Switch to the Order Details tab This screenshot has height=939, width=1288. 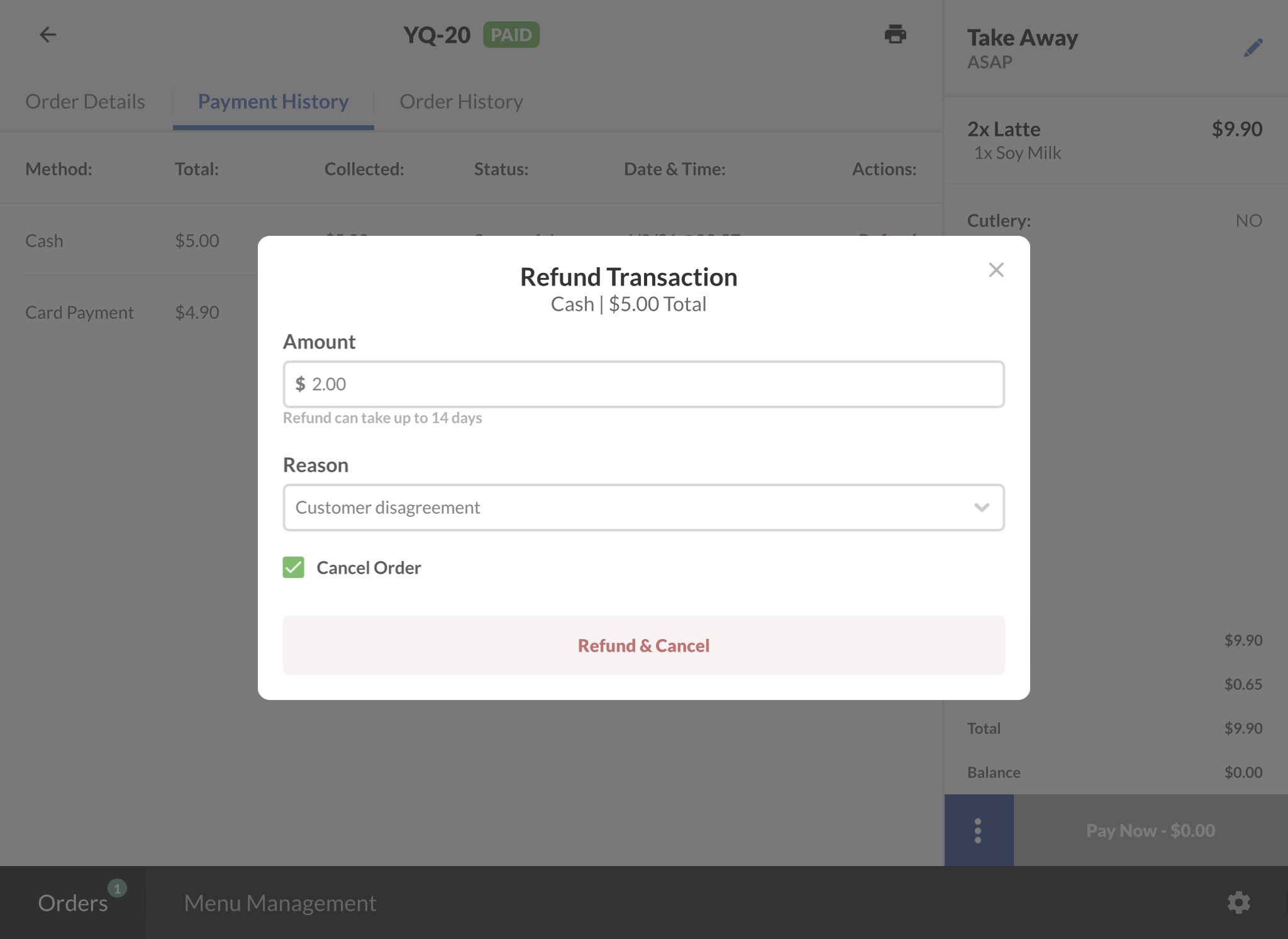point(85,102)
